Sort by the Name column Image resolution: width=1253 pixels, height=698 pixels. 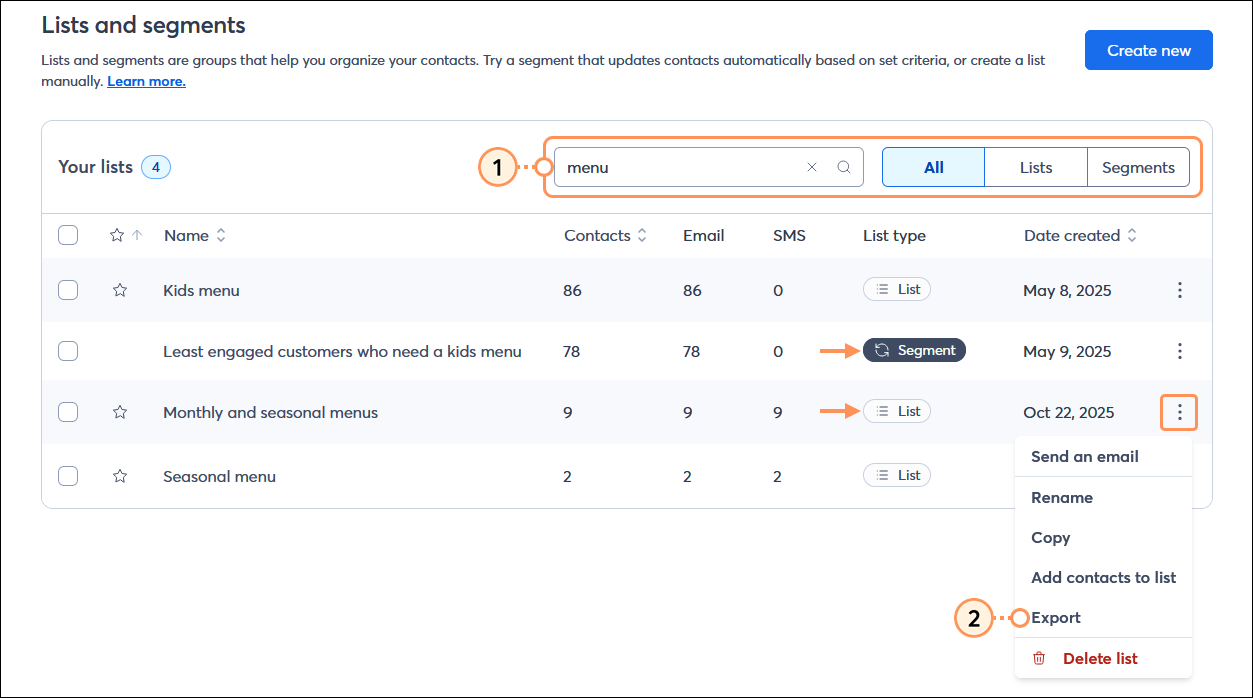coord(195,236)
